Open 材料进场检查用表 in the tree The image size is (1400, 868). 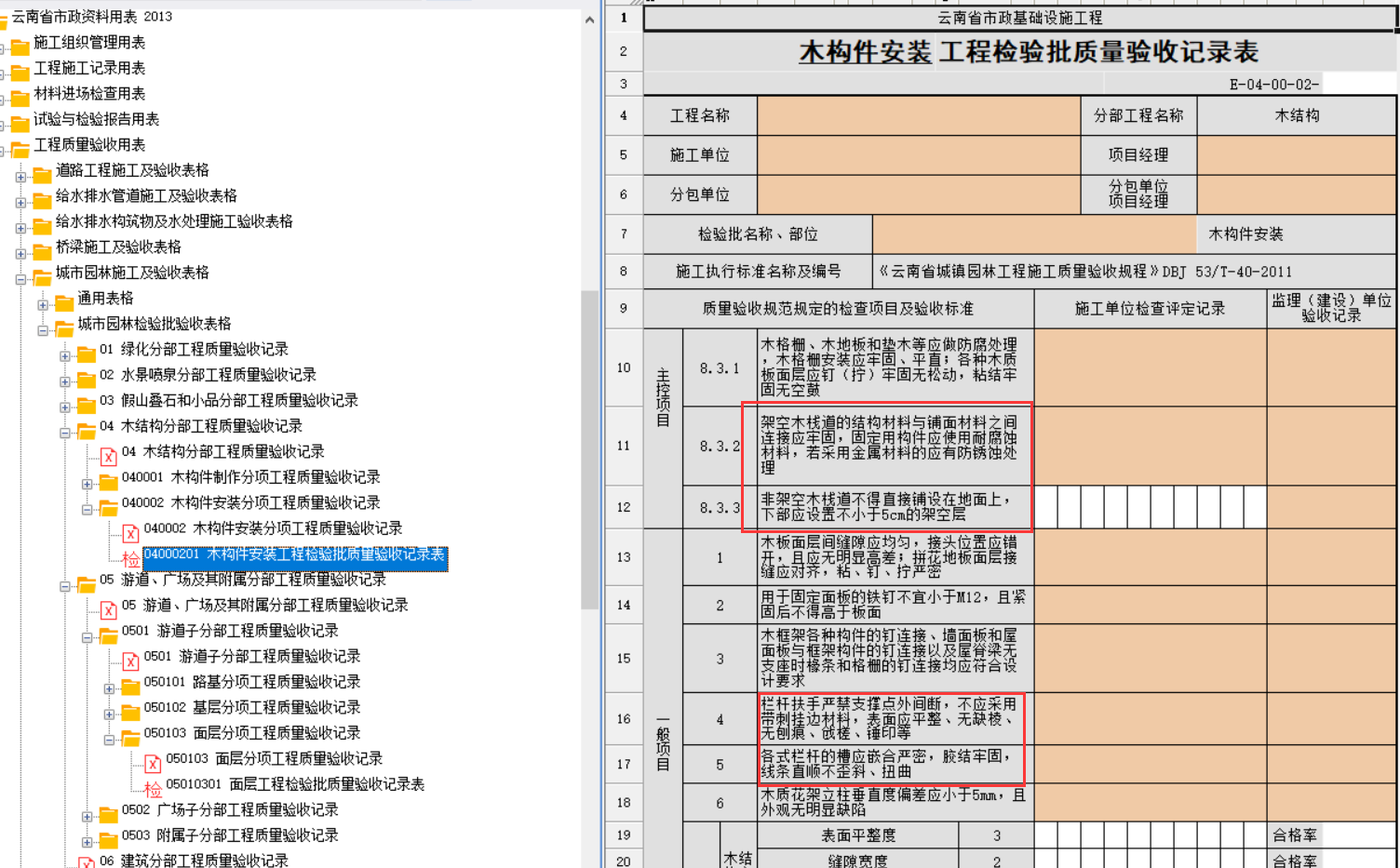tap(89, 94)
